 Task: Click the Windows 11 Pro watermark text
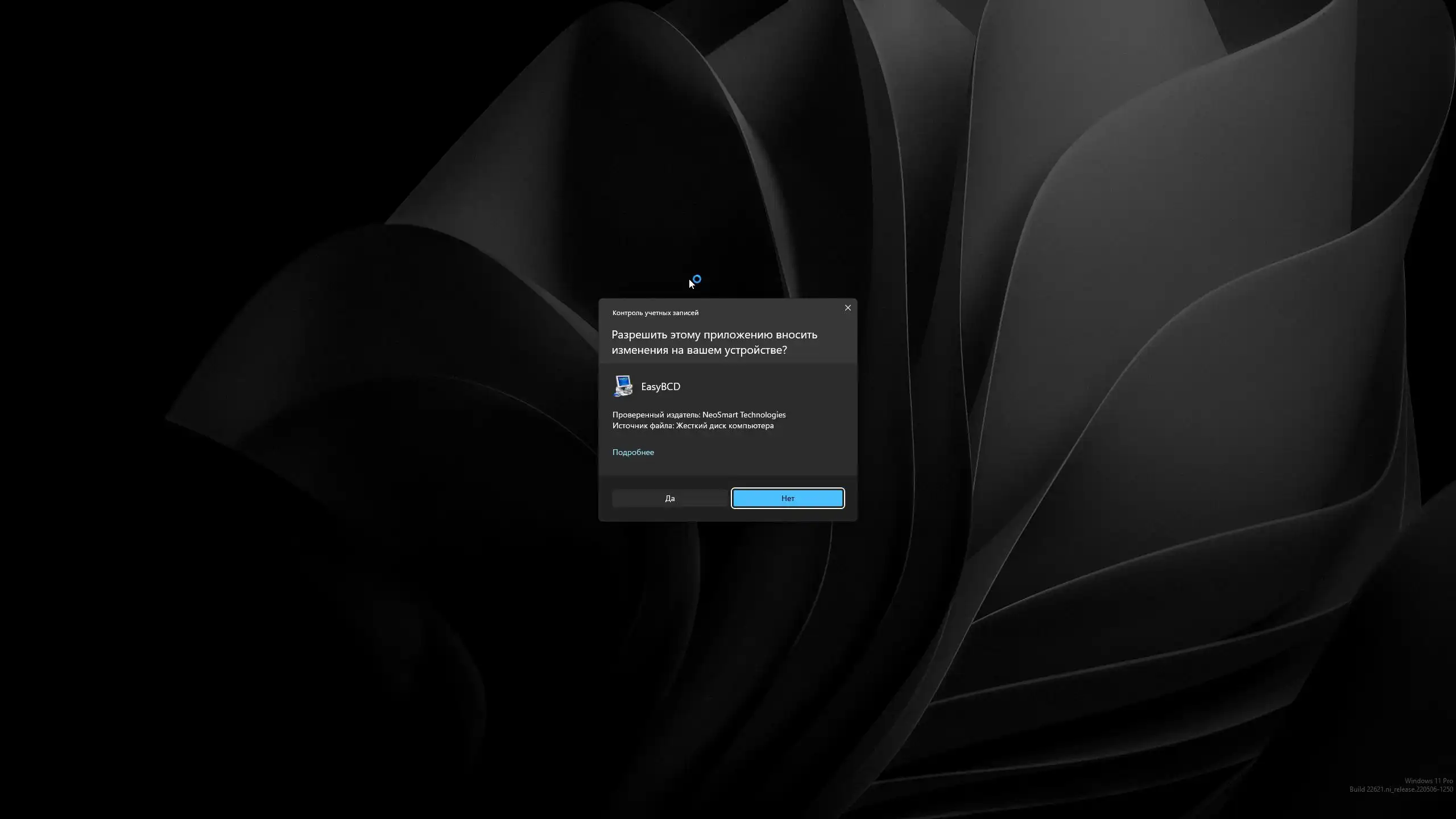pyautogui.click(x=1428, y=781)
